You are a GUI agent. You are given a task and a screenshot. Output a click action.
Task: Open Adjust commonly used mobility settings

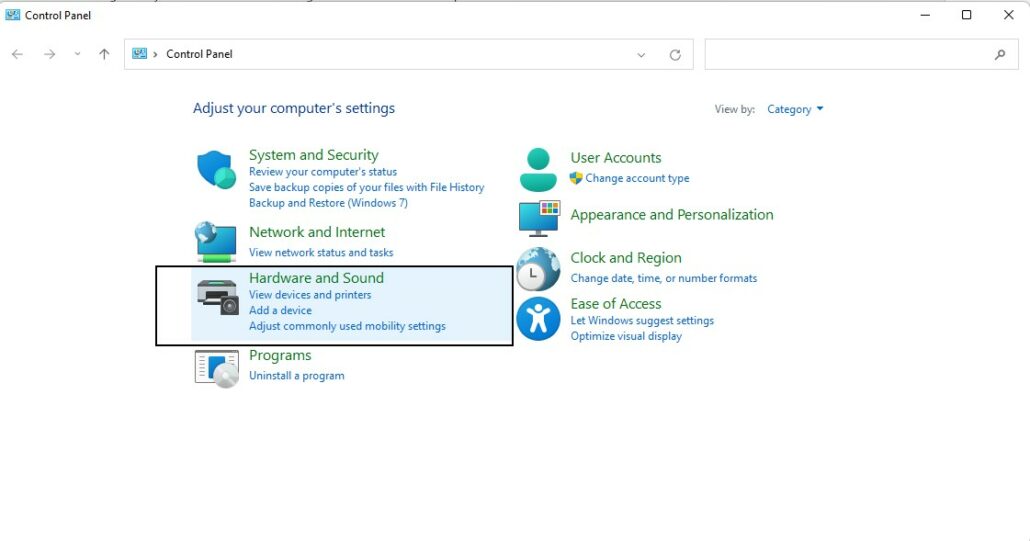(x=347, y=326)
